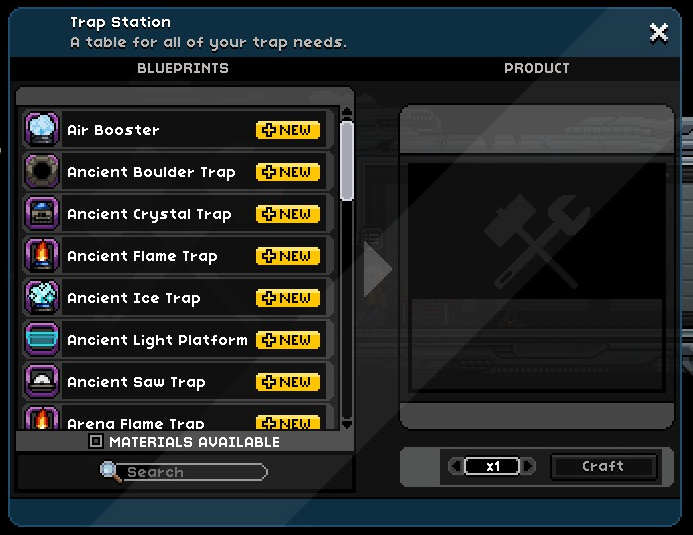Click the magnifying glass search icon
The image size is (693, 535).
110,471
